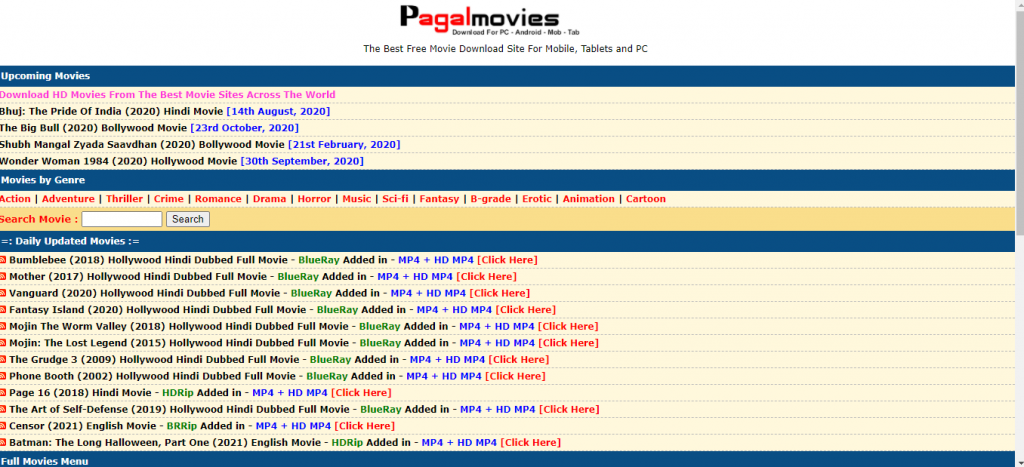Click [Click Here] for The Art of Self-Defense

[569, 410]
